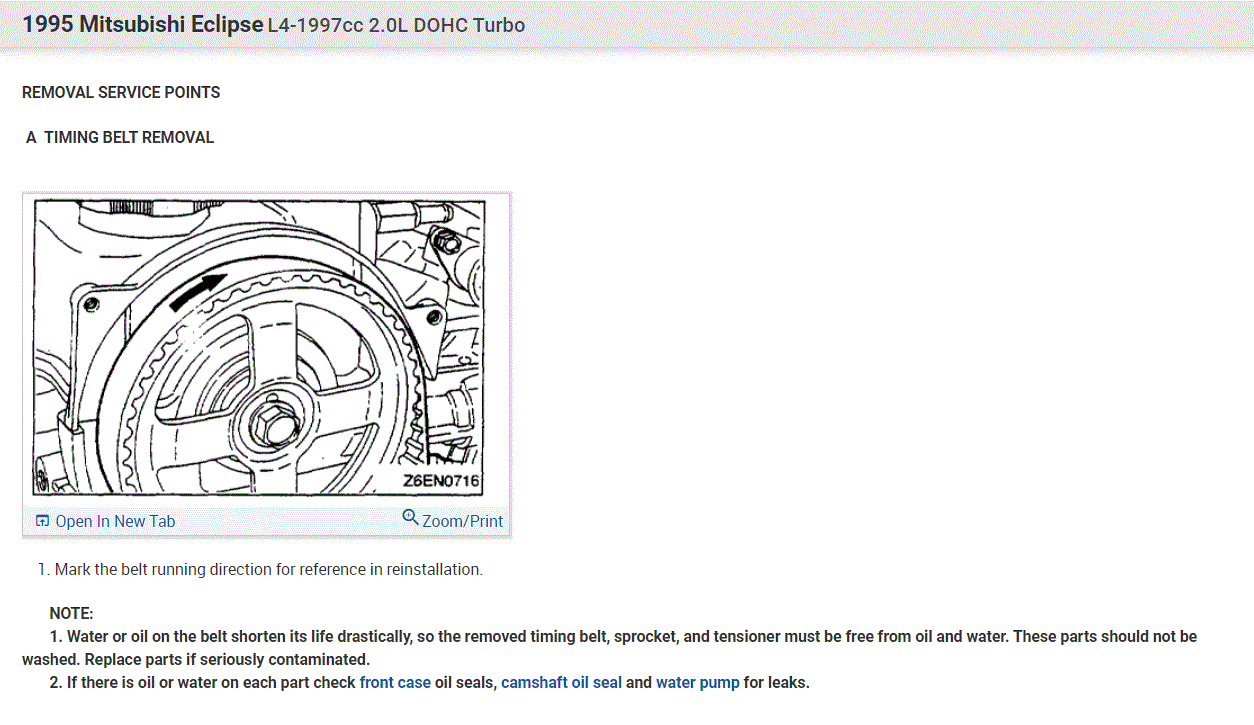Open the timing belt diagram in new tab
Image resolution: width=1254 pixels, height=725 pixels.
pyautogui.click(x=115, y=521)
